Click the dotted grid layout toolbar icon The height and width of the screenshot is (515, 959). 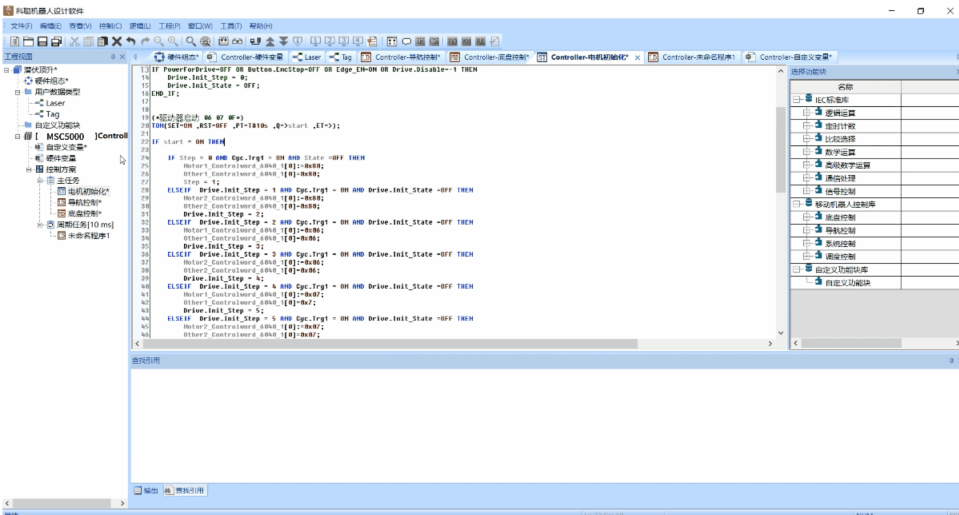392,42
